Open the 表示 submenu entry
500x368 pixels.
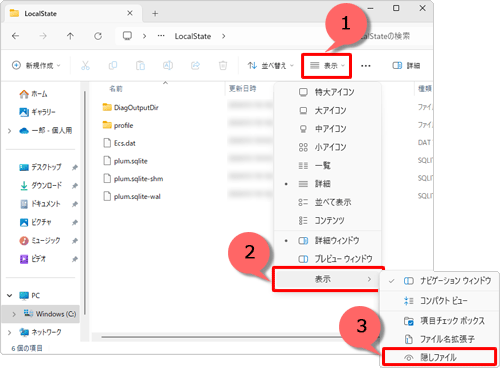pyautogui.click(x=327, y=279)
